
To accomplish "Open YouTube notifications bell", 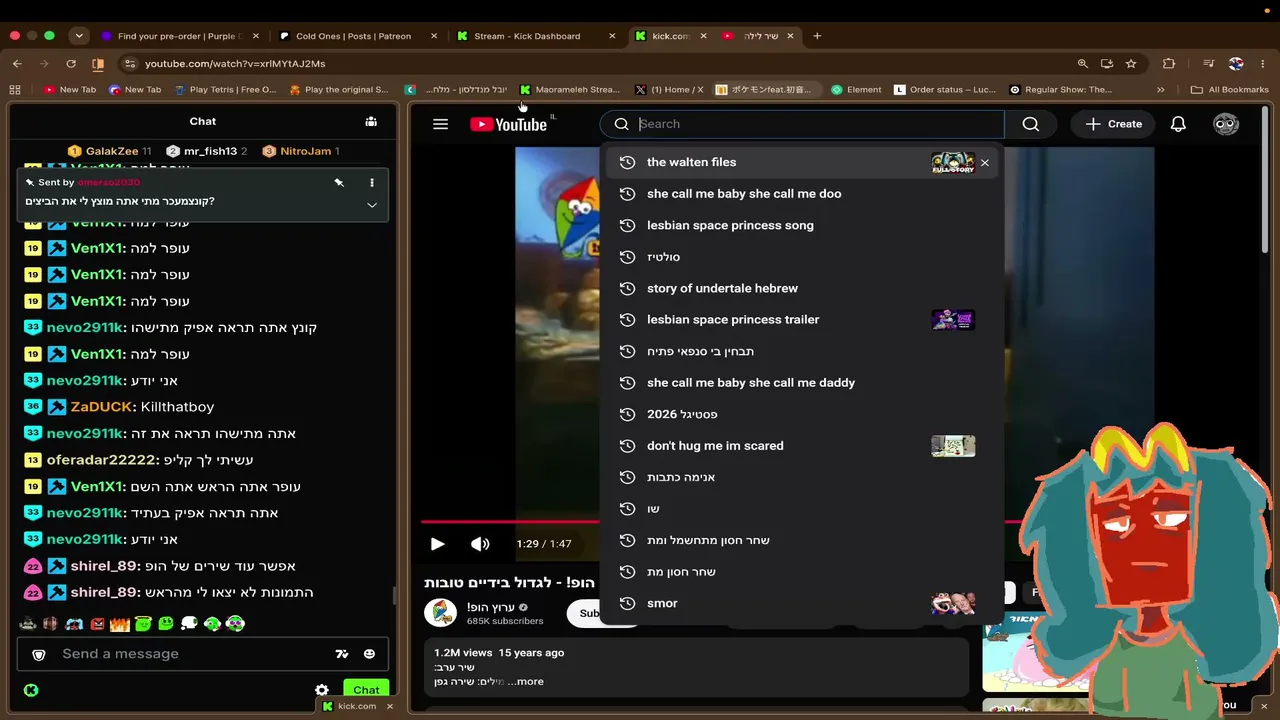I will pos(1178,124).
